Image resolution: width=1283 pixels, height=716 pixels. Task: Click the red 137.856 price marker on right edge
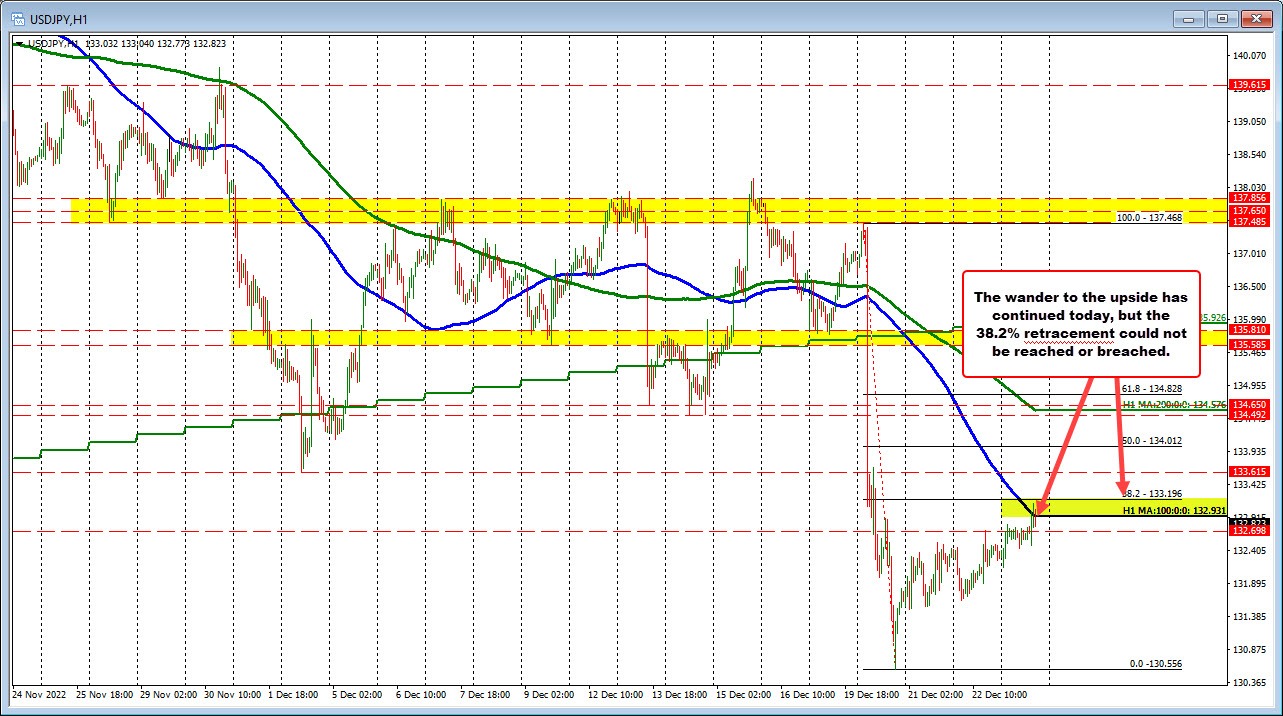(1248, 198)
